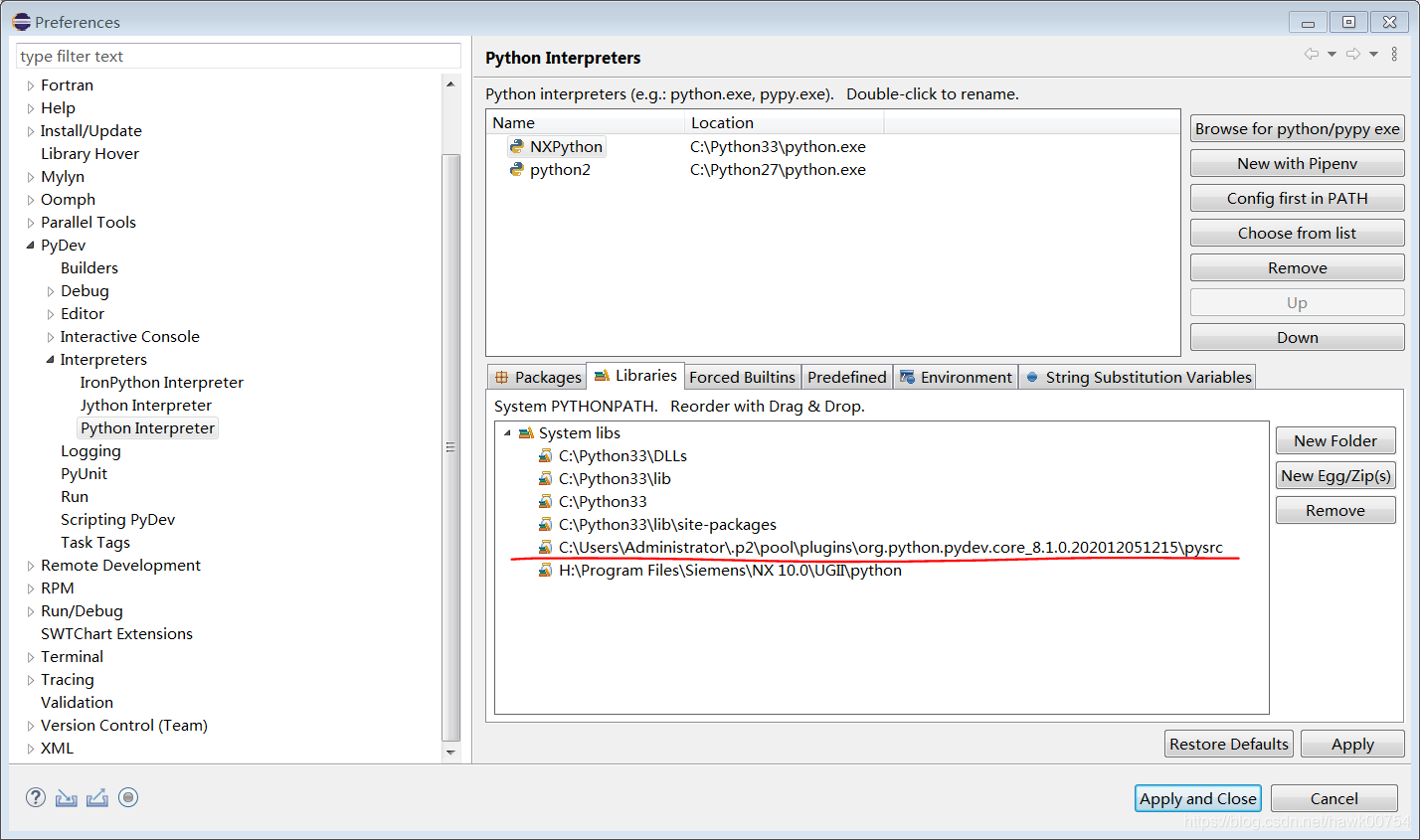Select the Library Hover item
Image resolution: width=1420 pixels, height=840 pixels.
click(89, 154)
